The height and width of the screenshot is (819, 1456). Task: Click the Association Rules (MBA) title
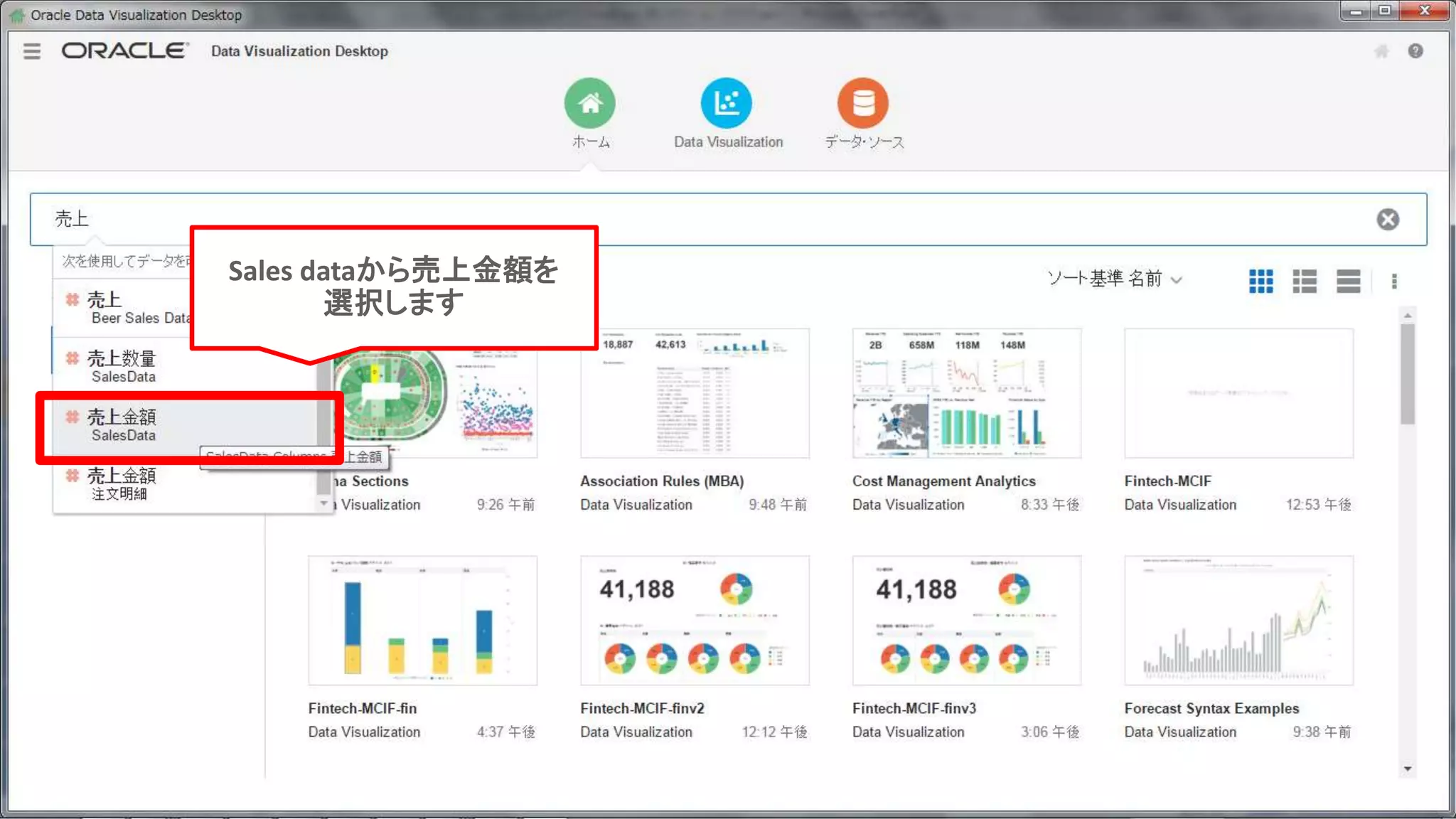(x=662, y=481)
